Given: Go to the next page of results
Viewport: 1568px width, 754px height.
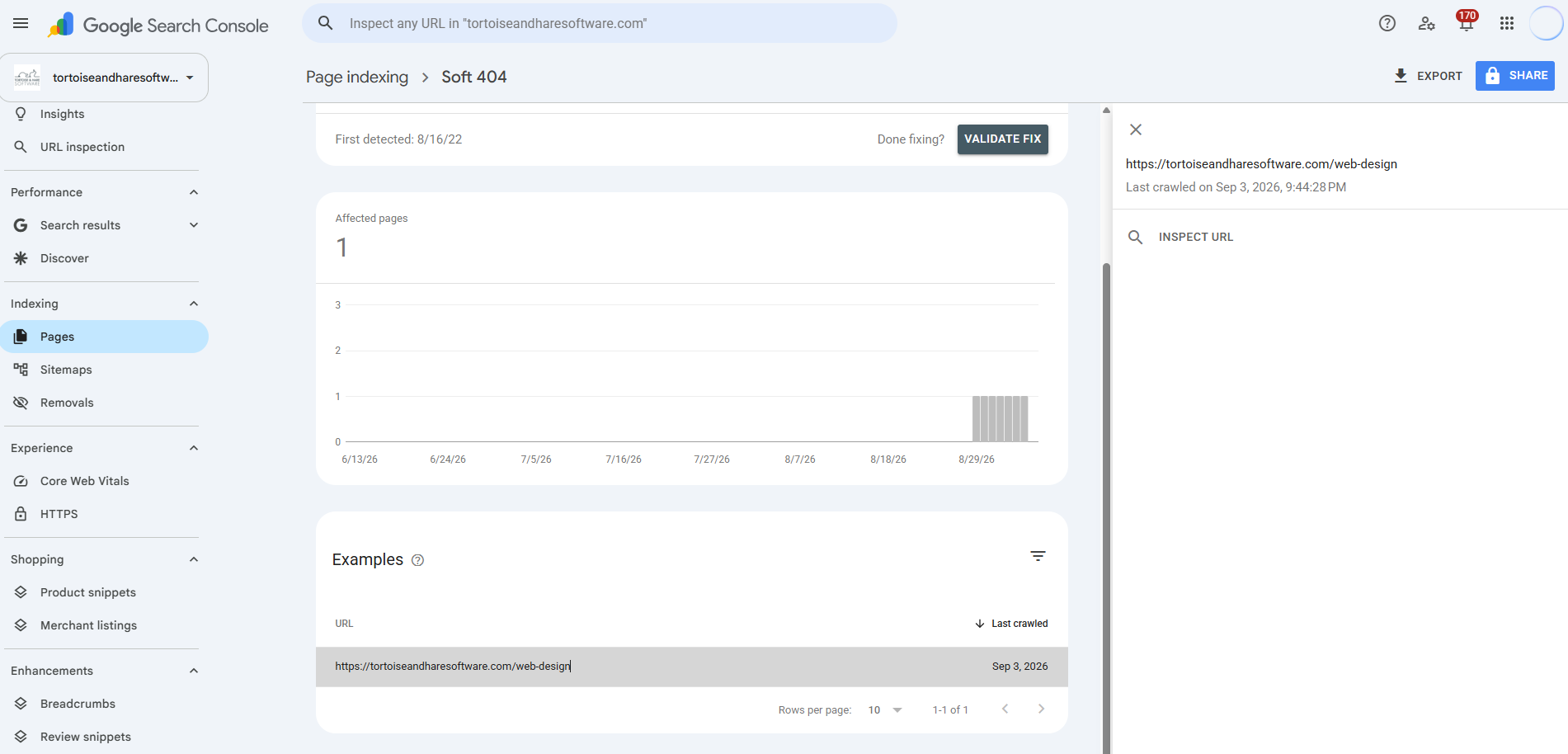Looking at the screenshot, I should [1041, 709].
